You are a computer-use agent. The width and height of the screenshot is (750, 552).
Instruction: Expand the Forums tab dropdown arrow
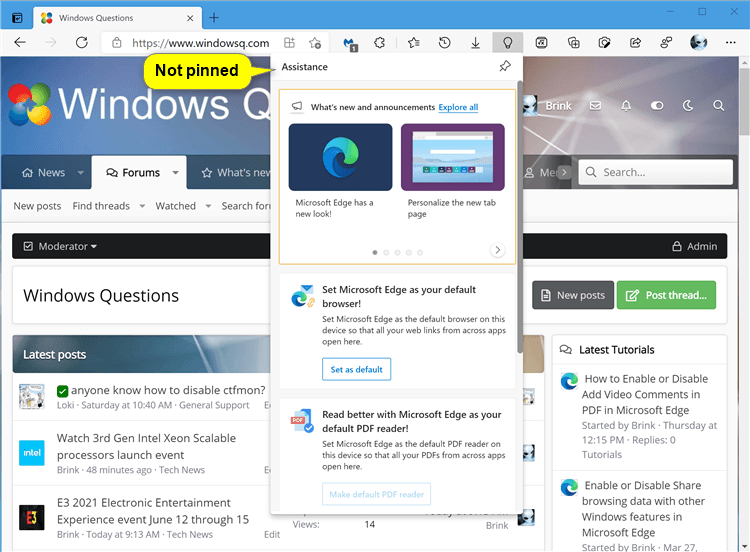pos(176,173)
